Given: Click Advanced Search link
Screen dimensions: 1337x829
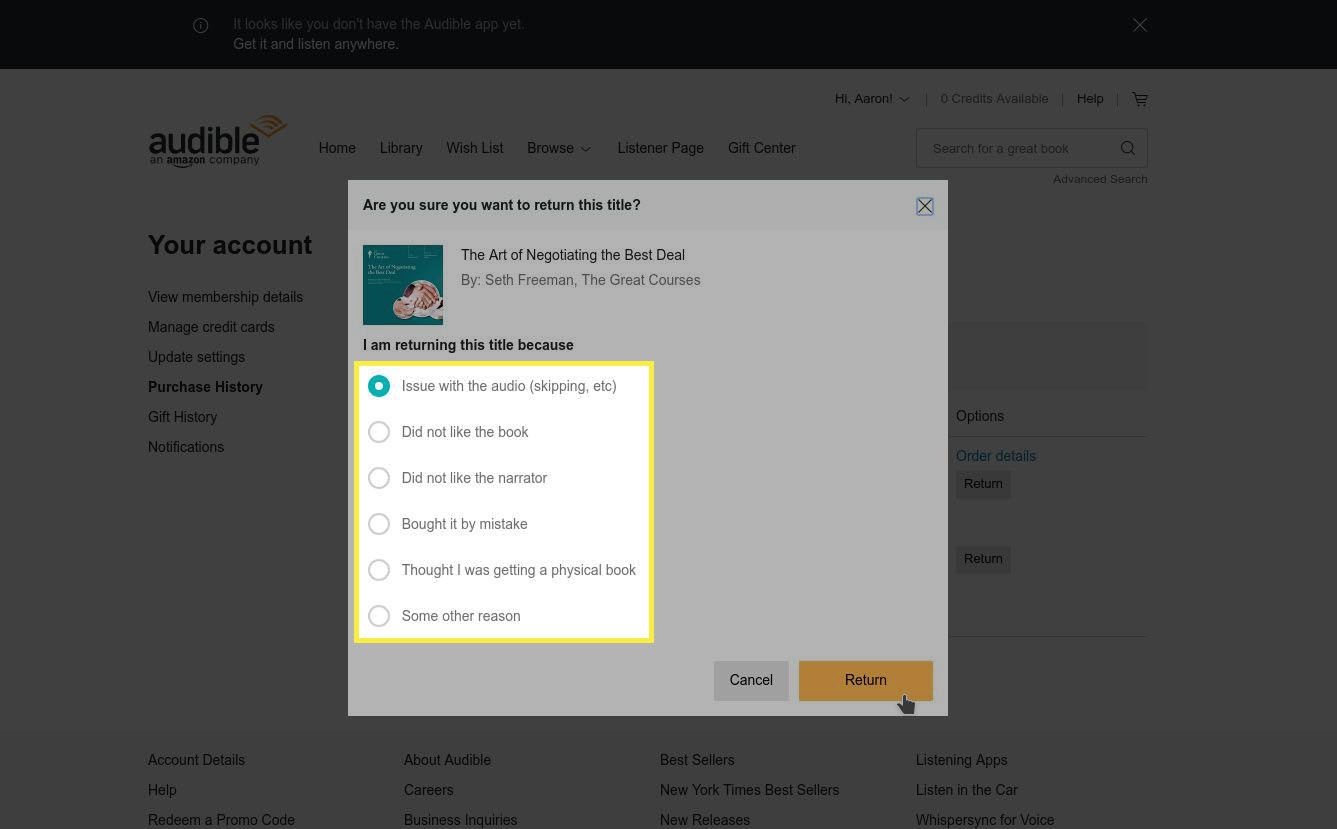Looking at the screenshot, I should (x=1100, y=179).
